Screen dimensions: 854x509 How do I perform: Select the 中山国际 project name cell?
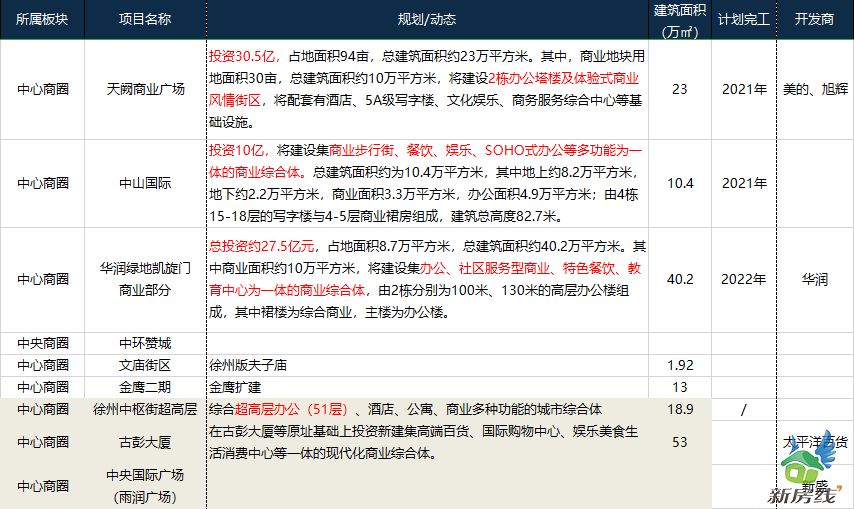click(145, 183)
